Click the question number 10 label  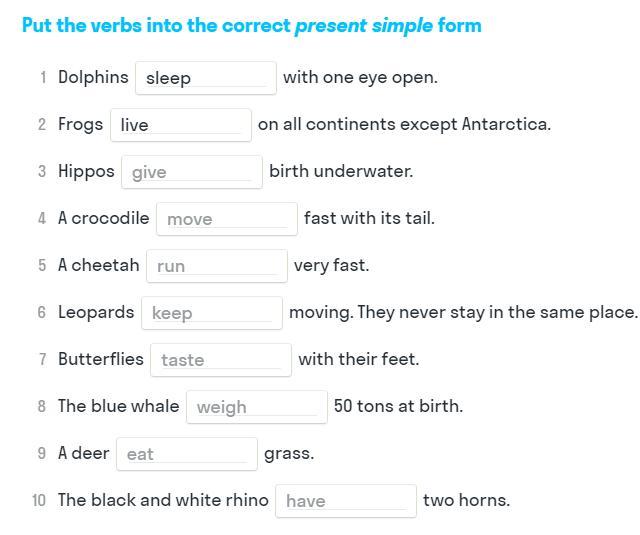tap(39, 500)
